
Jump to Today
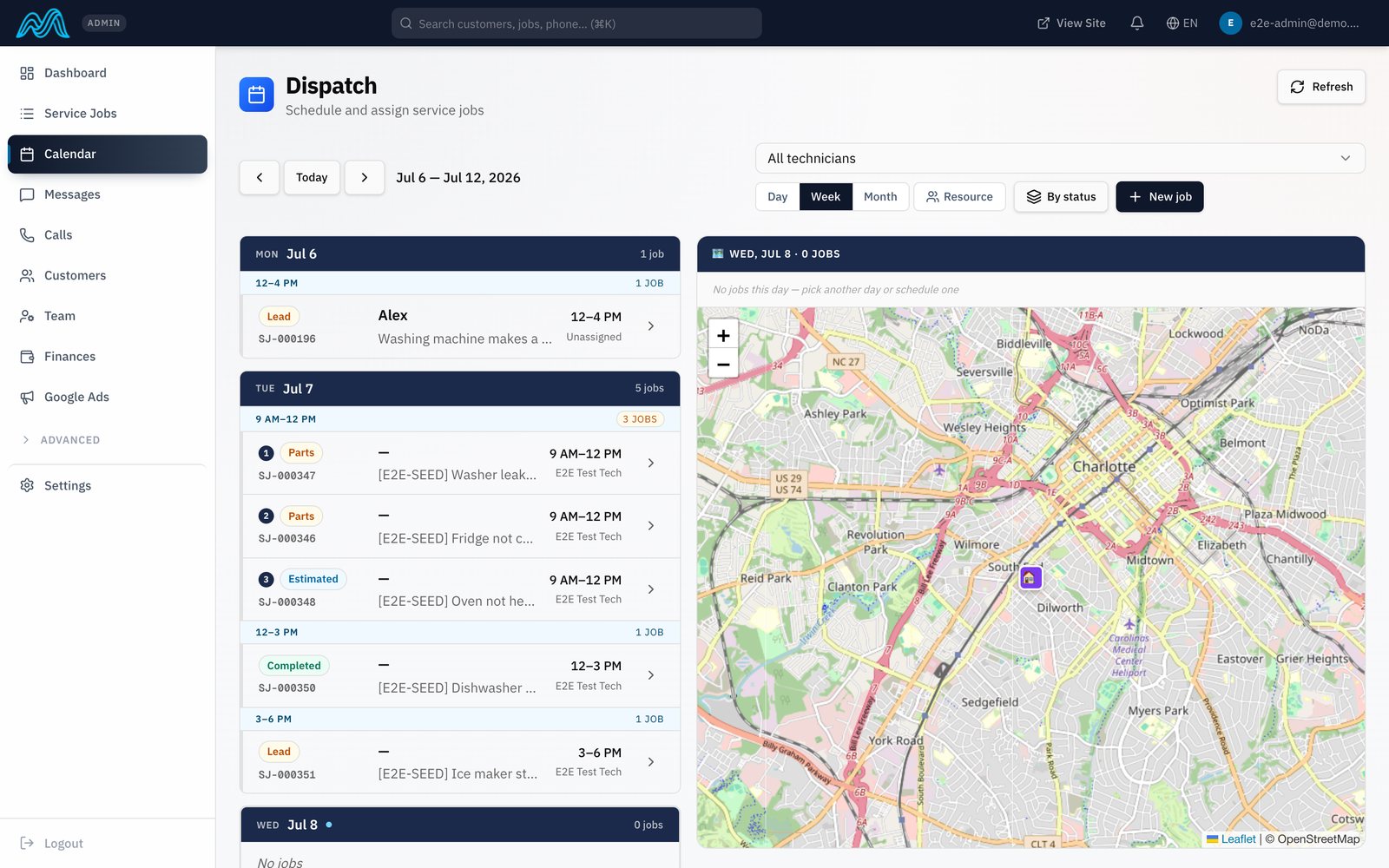tap(312, 177)
